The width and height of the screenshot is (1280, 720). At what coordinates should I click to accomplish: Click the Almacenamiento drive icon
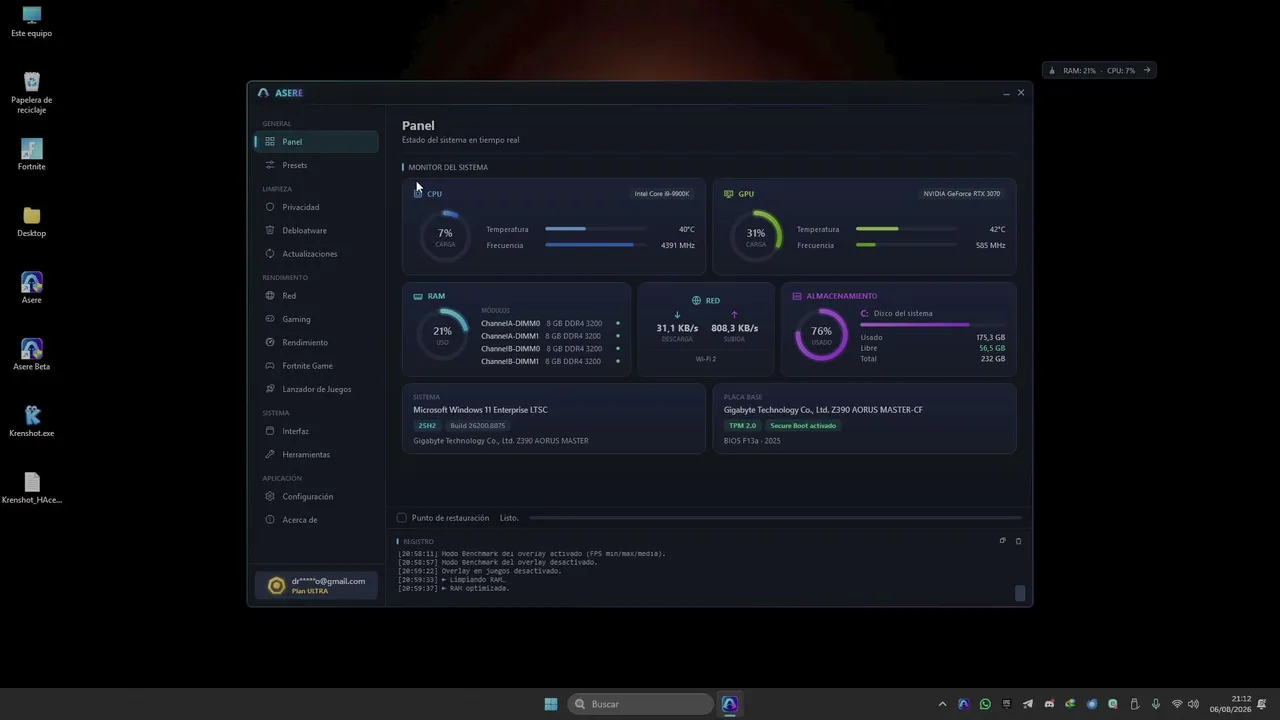(797, 296)
